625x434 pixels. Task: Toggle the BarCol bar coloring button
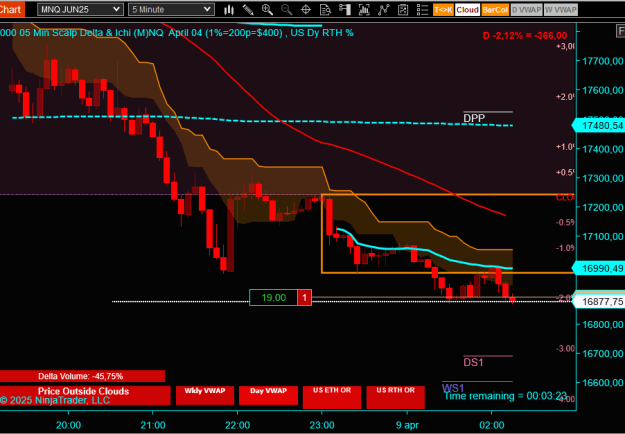[x=495, y=10]
